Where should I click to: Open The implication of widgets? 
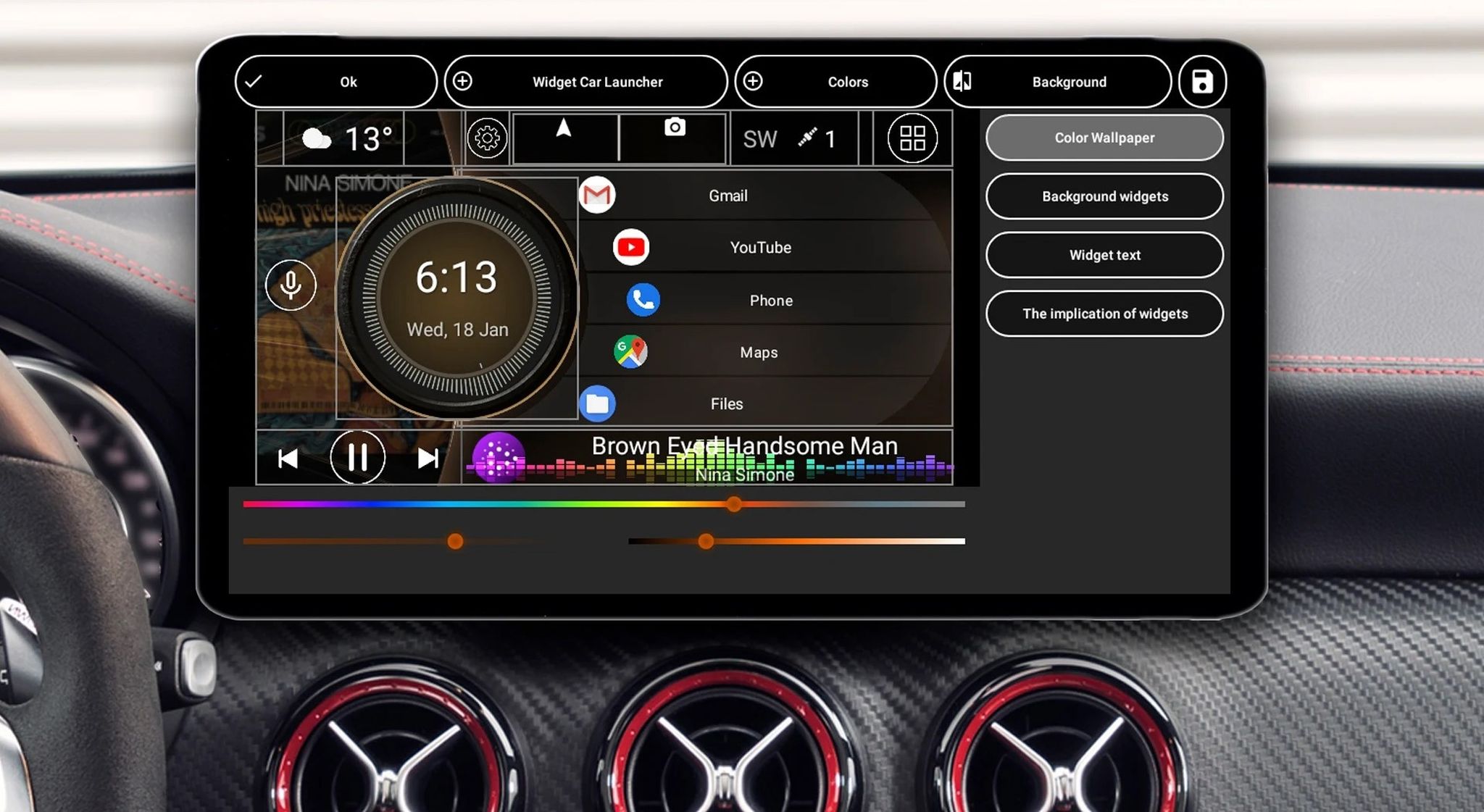[1104, 314]
